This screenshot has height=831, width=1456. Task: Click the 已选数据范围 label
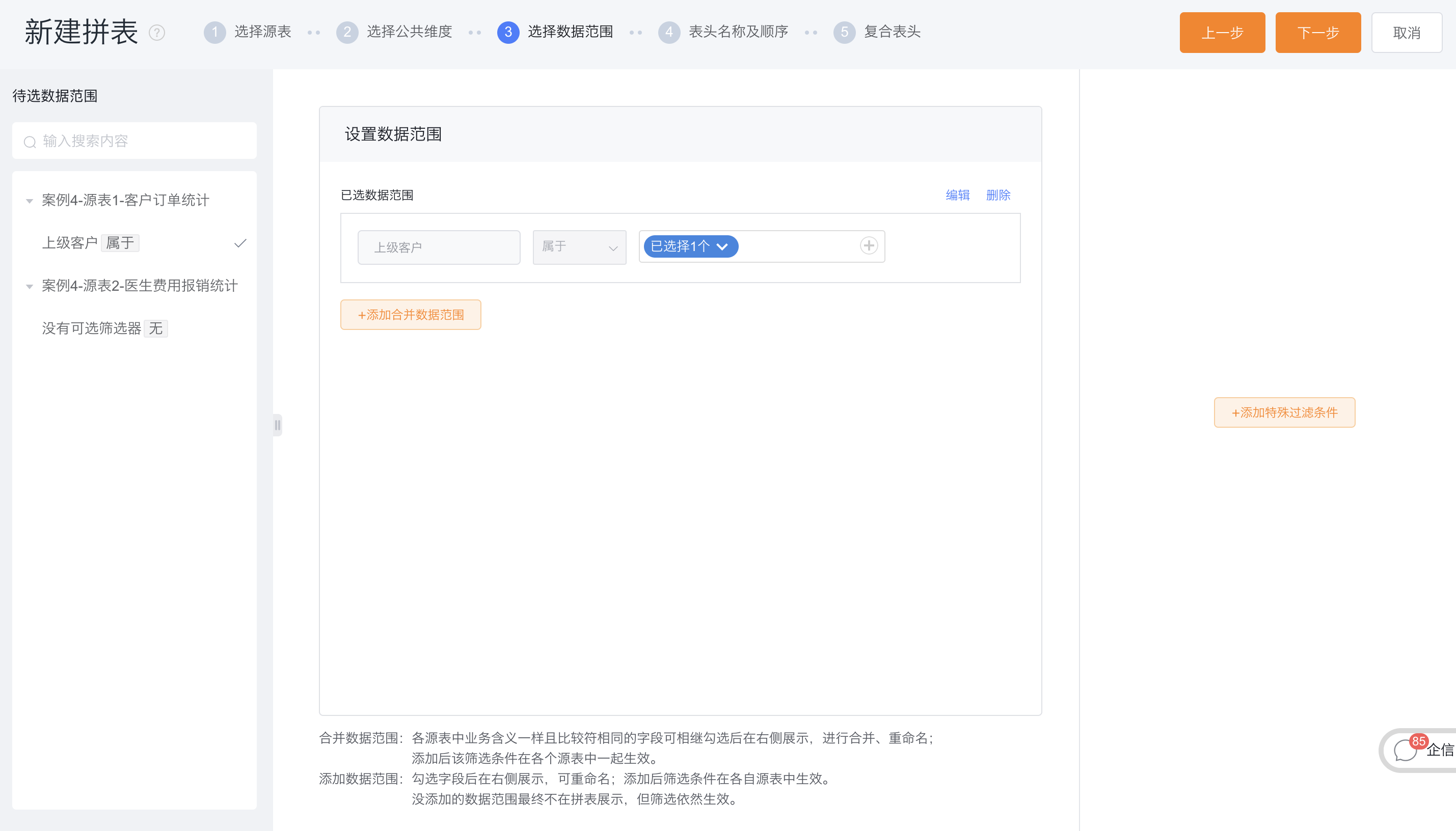click(377, 195)
